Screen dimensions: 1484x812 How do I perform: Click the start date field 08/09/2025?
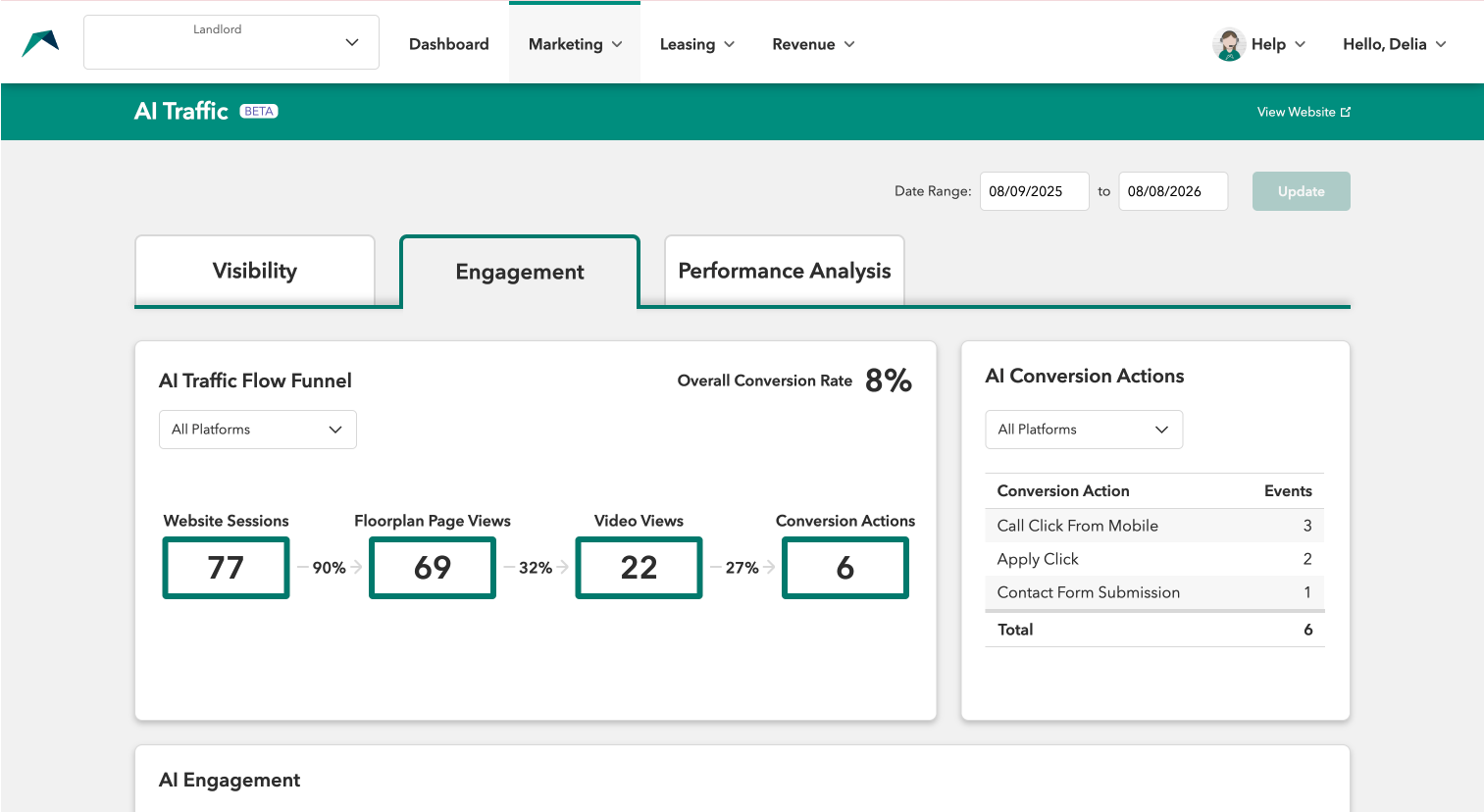(x=1034, y=191)
